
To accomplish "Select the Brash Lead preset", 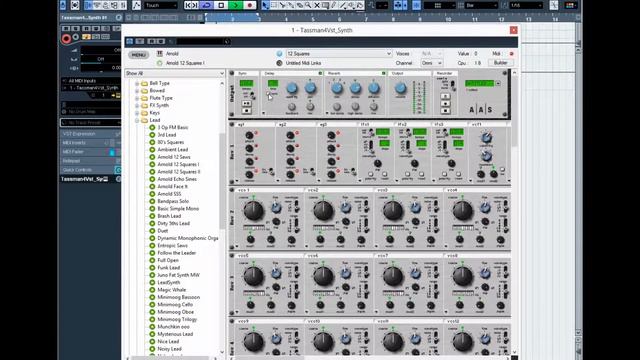I will (169, 216).
